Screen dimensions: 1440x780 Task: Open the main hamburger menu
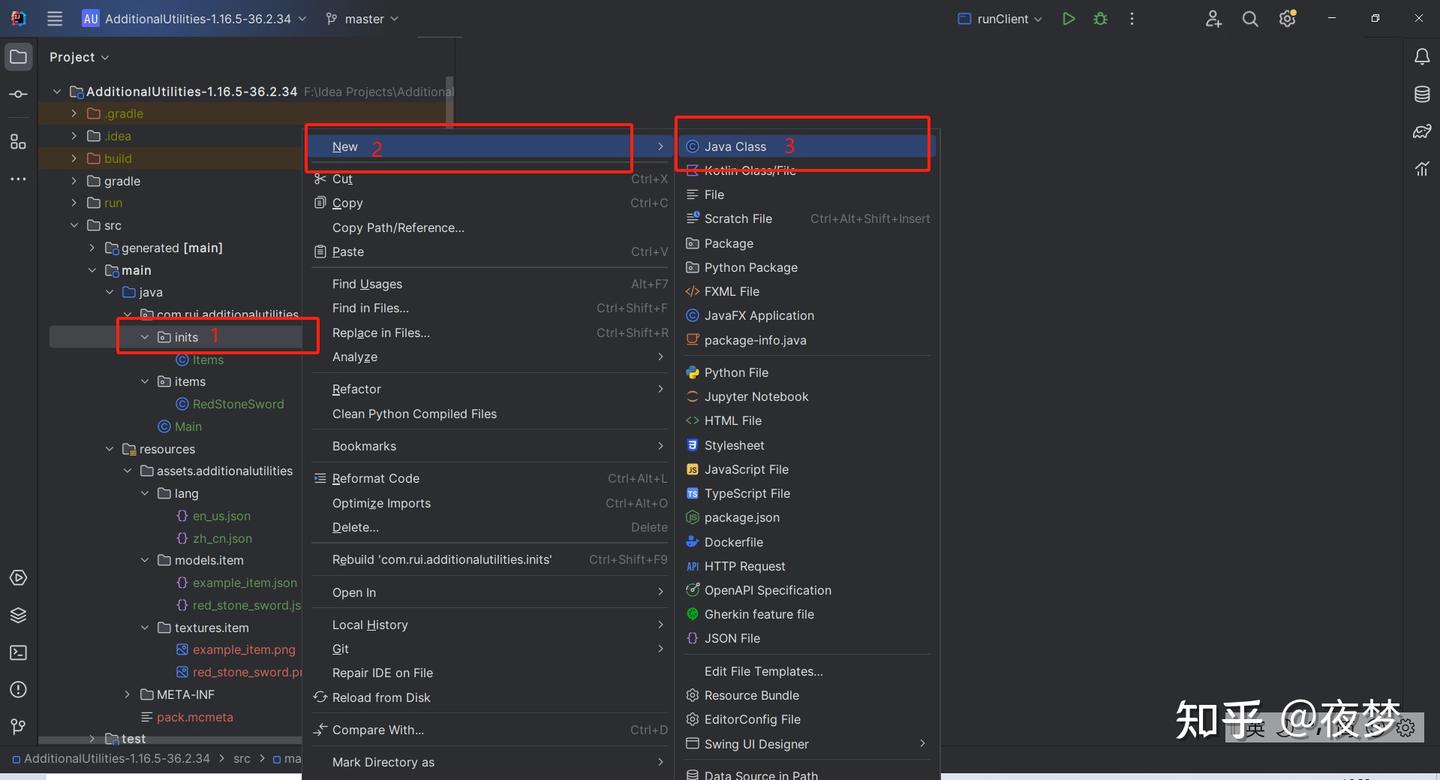[x=55, y=19]
